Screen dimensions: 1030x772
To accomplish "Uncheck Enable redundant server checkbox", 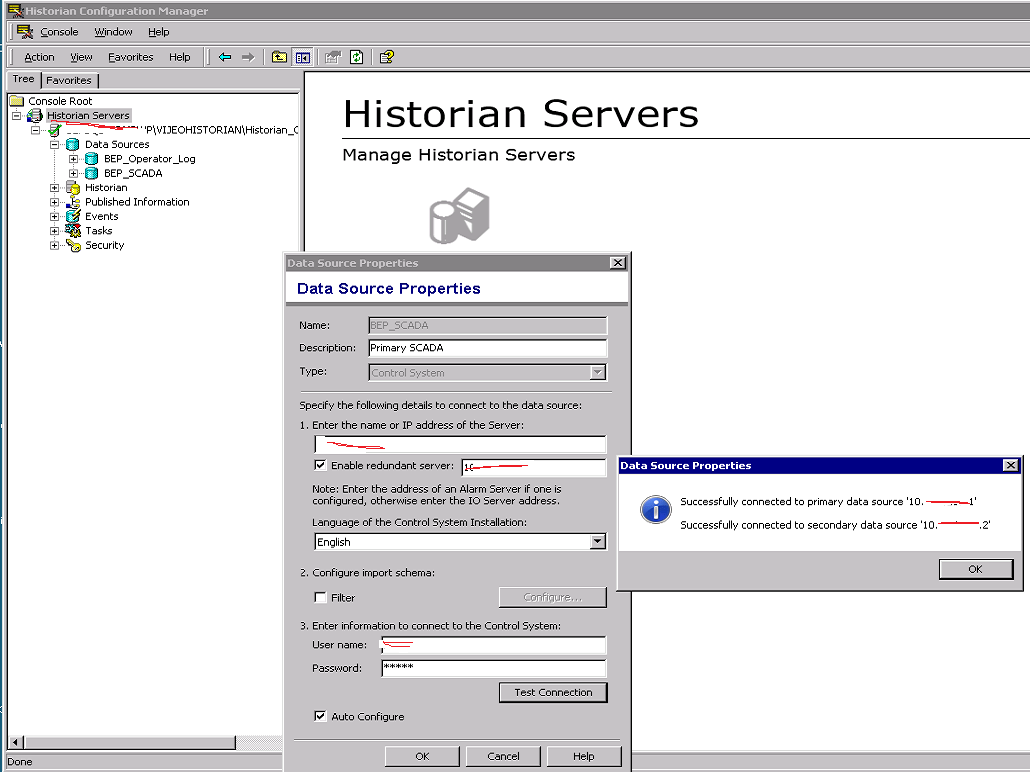I will tap(320, 465).
